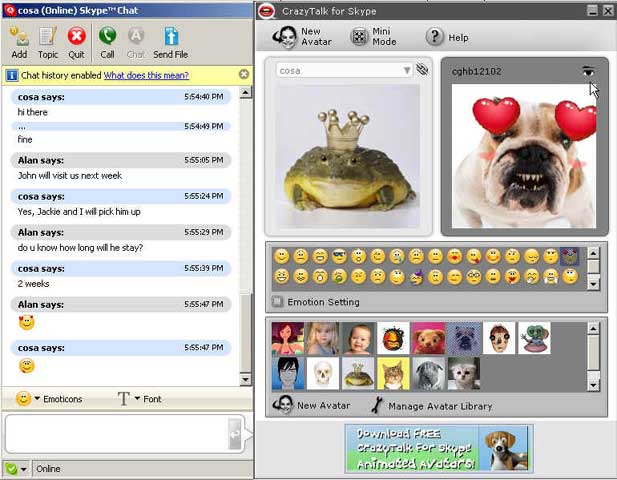Click New Avatar in CrazyTalk top toolbar
617x480 pixels.
pyautogui.click(x=302, y=37)
